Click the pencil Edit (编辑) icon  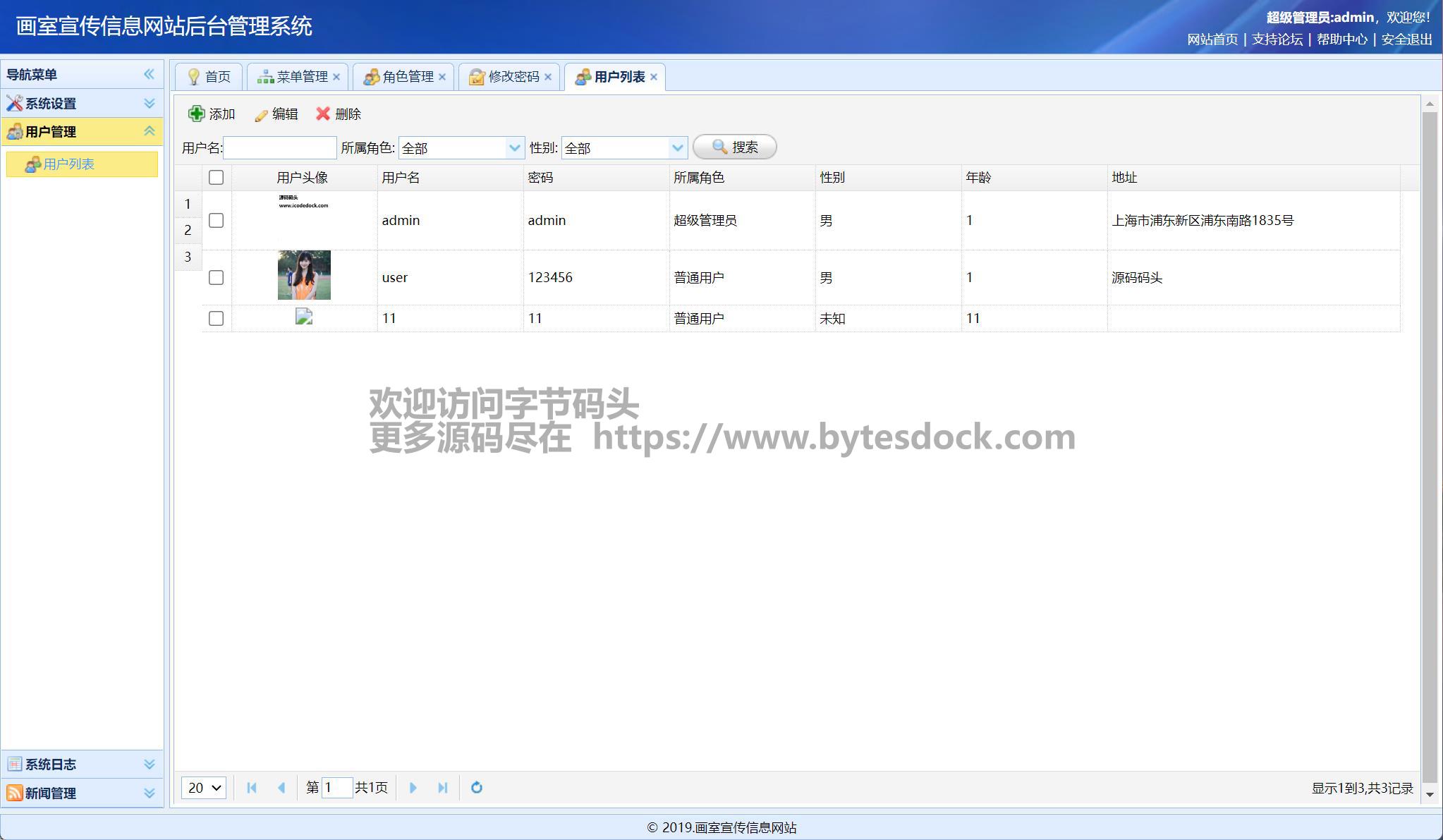[x=261, y=114]
